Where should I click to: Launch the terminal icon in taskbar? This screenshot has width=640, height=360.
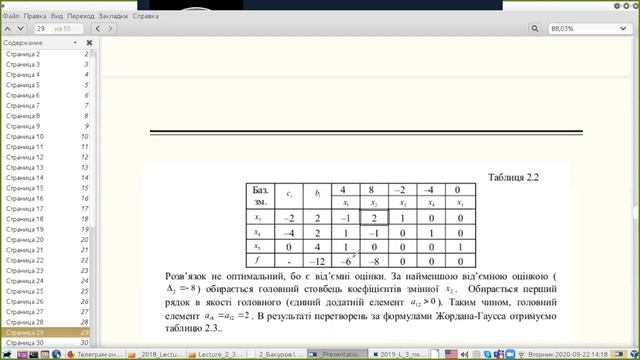(33, 354)
